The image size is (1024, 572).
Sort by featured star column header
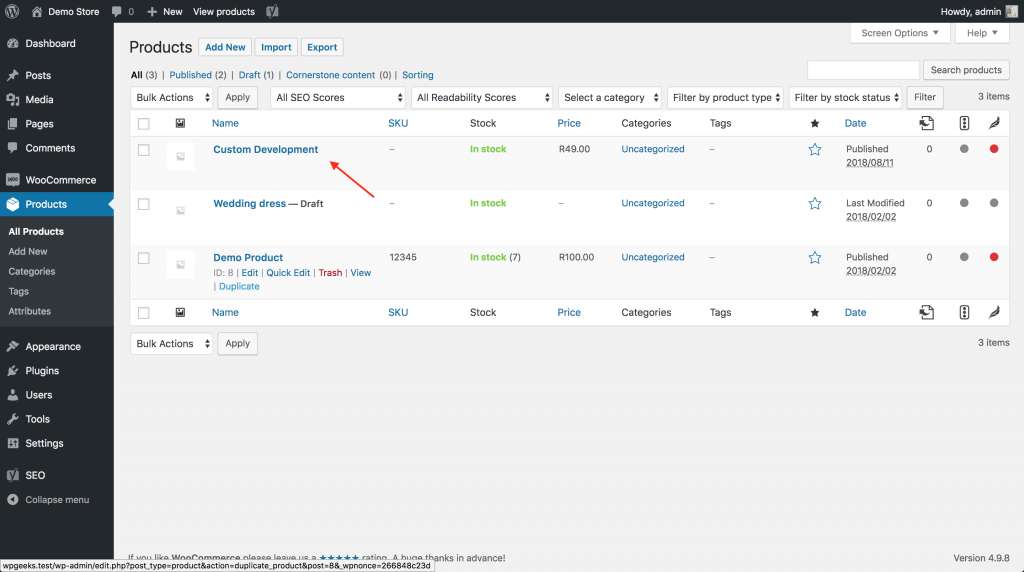[x=814, y=123]
